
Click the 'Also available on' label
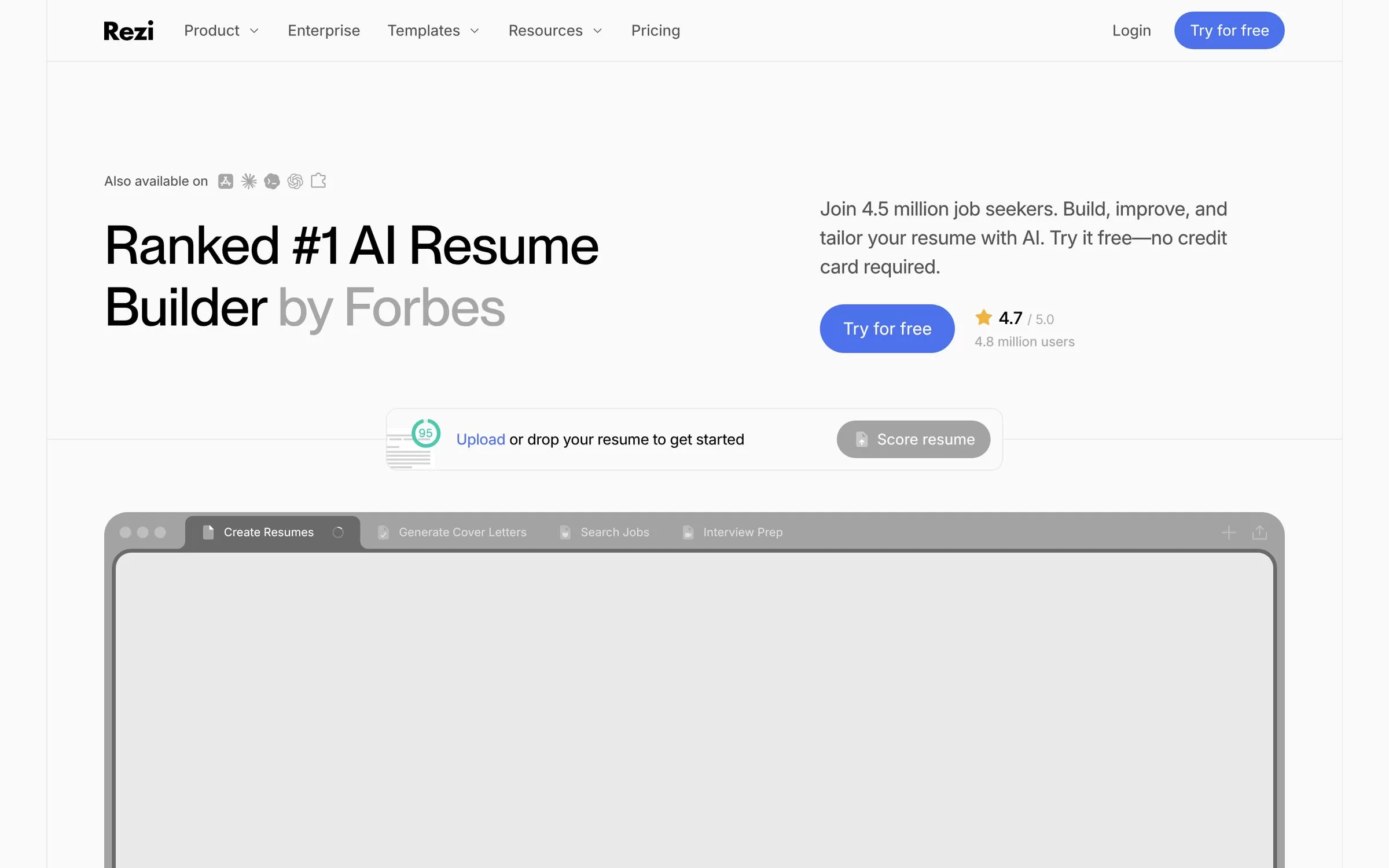click(156, 181)
